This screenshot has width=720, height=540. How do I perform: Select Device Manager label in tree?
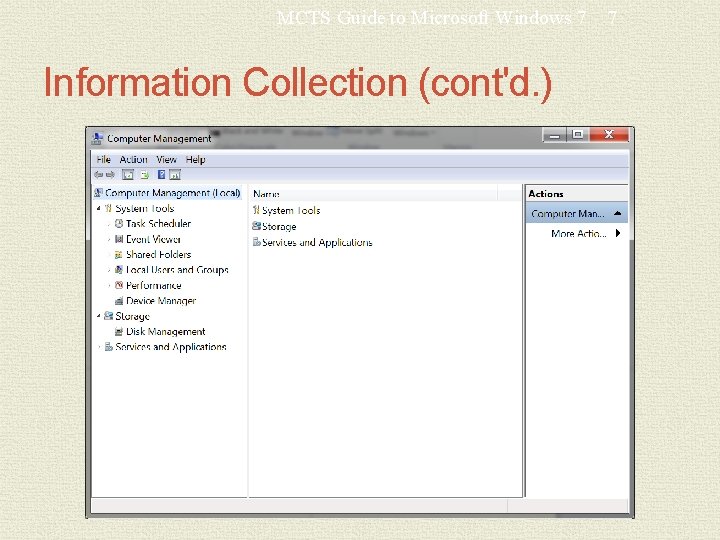[x=161, y=301]
